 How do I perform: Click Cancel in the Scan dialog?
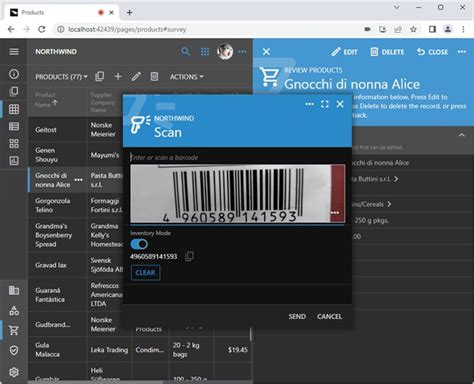pyautogui.click(x=329, y=316)
